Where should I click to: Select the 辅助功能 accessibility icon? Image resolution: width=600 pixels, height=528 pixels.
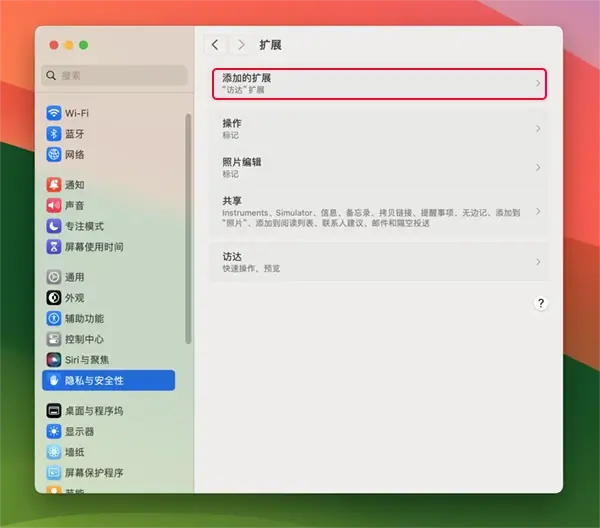tap(54, 318)
